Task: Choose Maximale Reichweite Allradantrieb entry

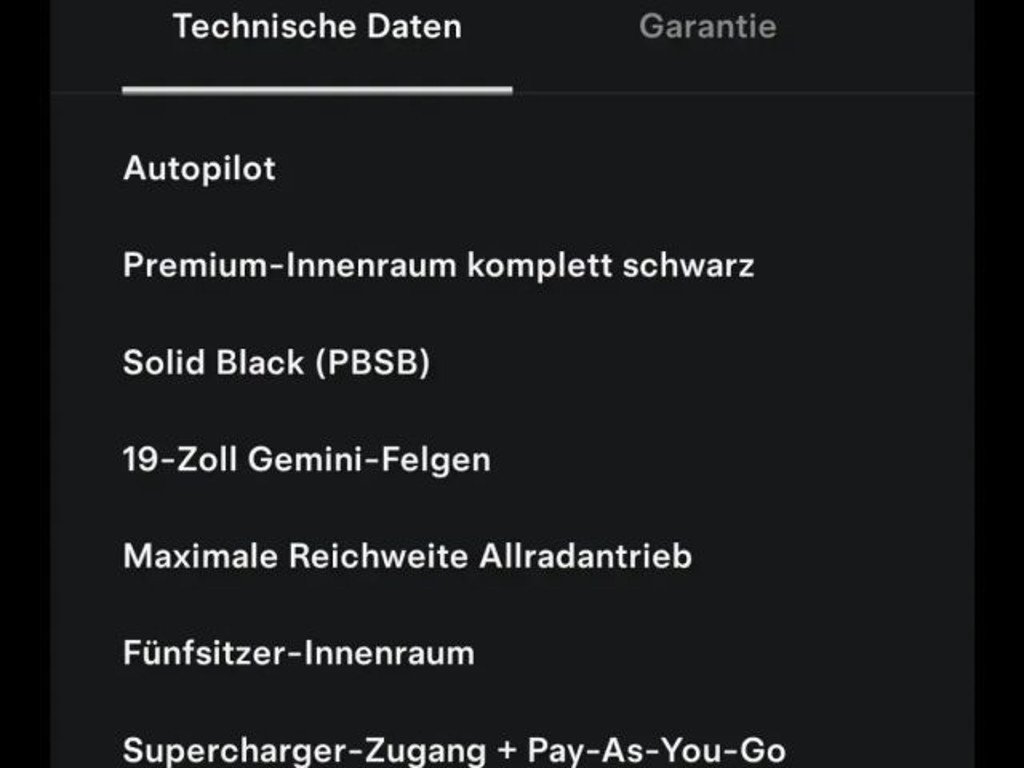Action: coord(407,556)
